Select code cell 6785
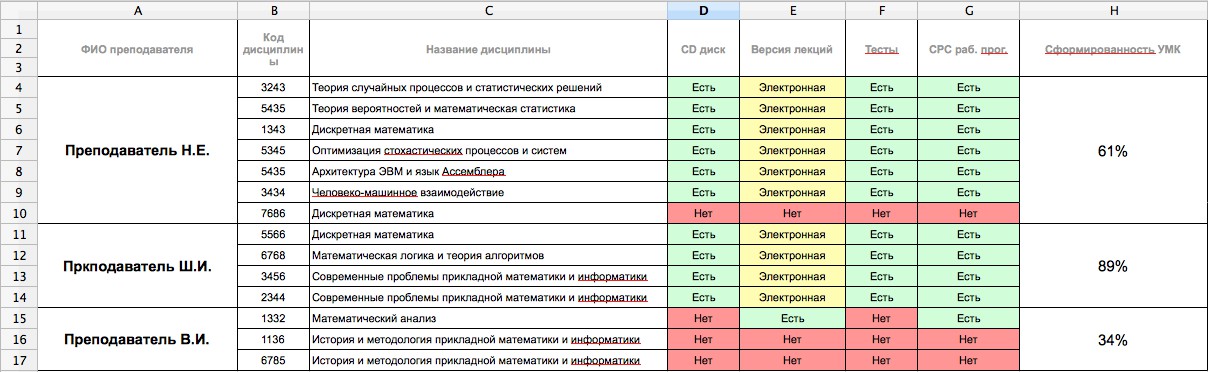Image resolution: width=1208 pixels, height=372 pixels. coord(273,360)
